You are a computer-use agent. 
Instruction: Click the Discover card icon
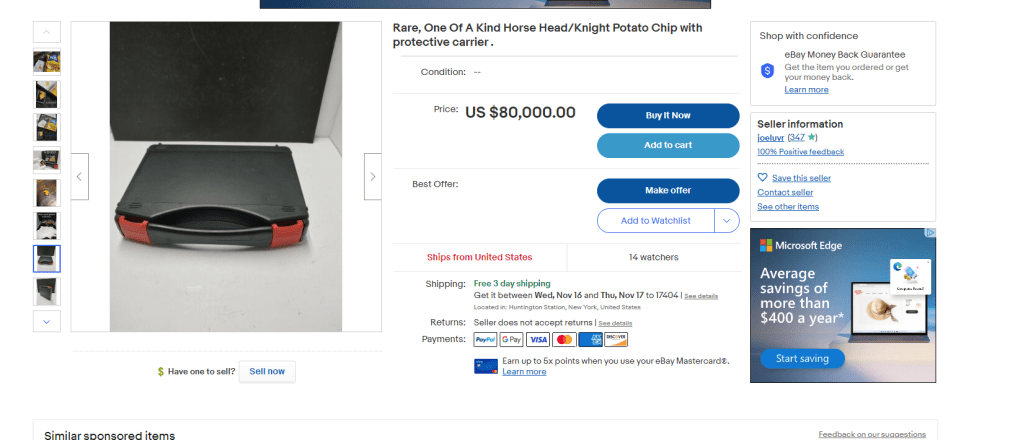tap(616, 340)
